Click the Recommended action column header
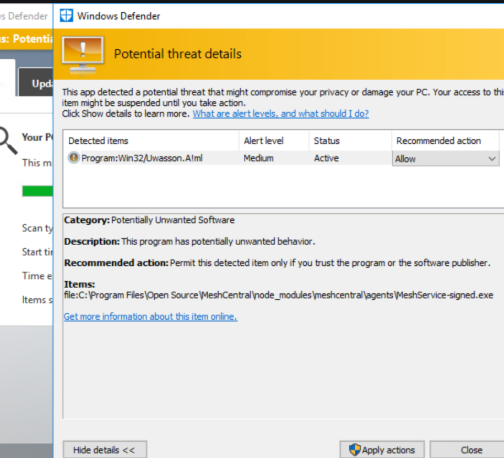 (x=445, y=141)
